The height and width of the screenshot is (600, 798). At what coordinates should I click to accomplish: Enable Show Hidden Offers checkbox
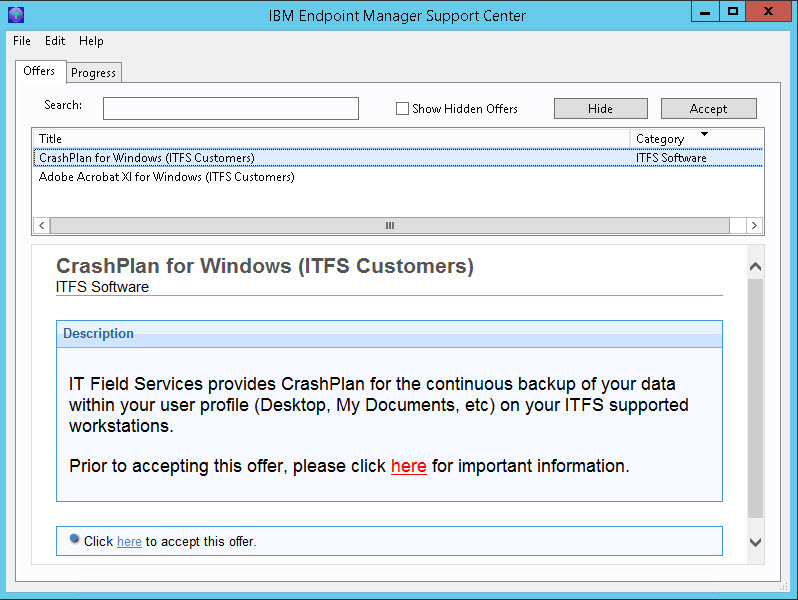pos(402,108)
